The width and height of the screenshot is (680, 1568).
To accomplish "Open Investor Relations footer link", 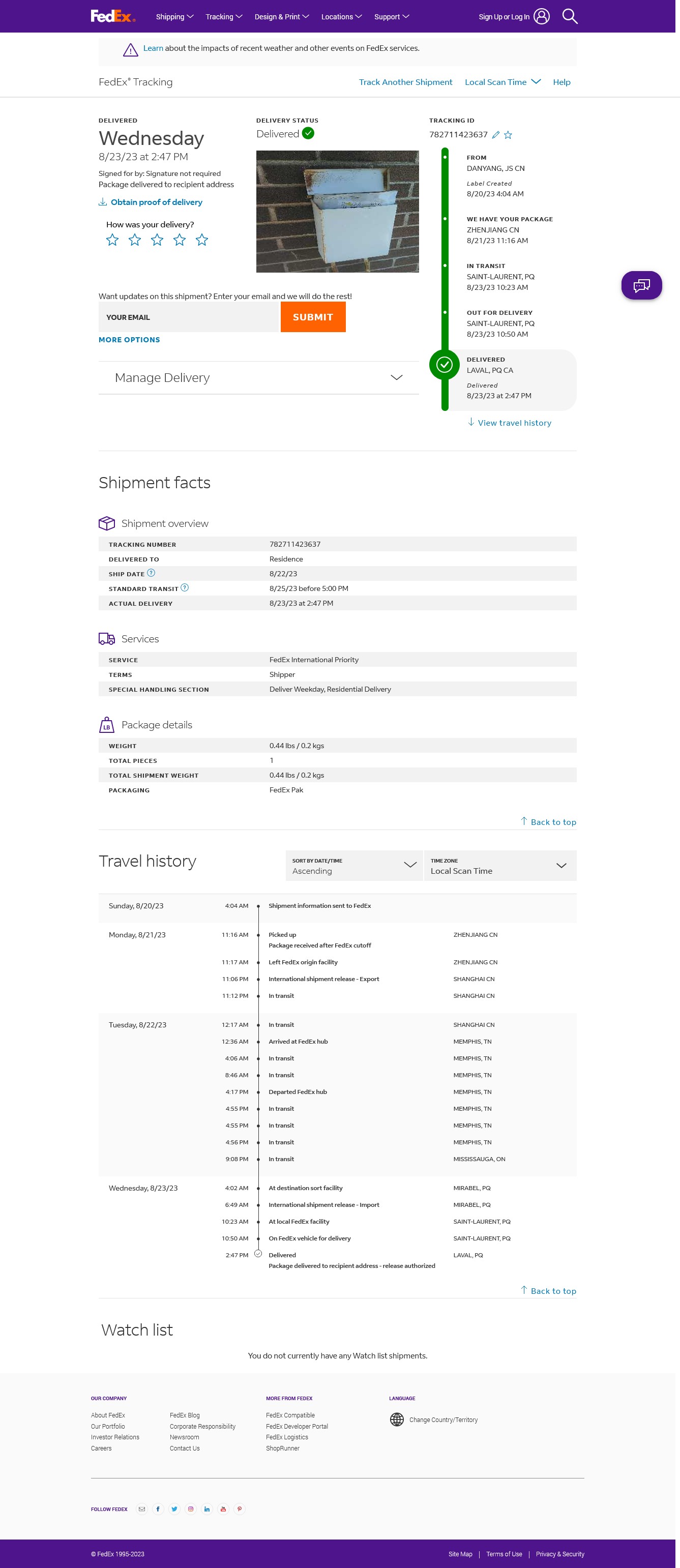I will [x=115, y=1437].
